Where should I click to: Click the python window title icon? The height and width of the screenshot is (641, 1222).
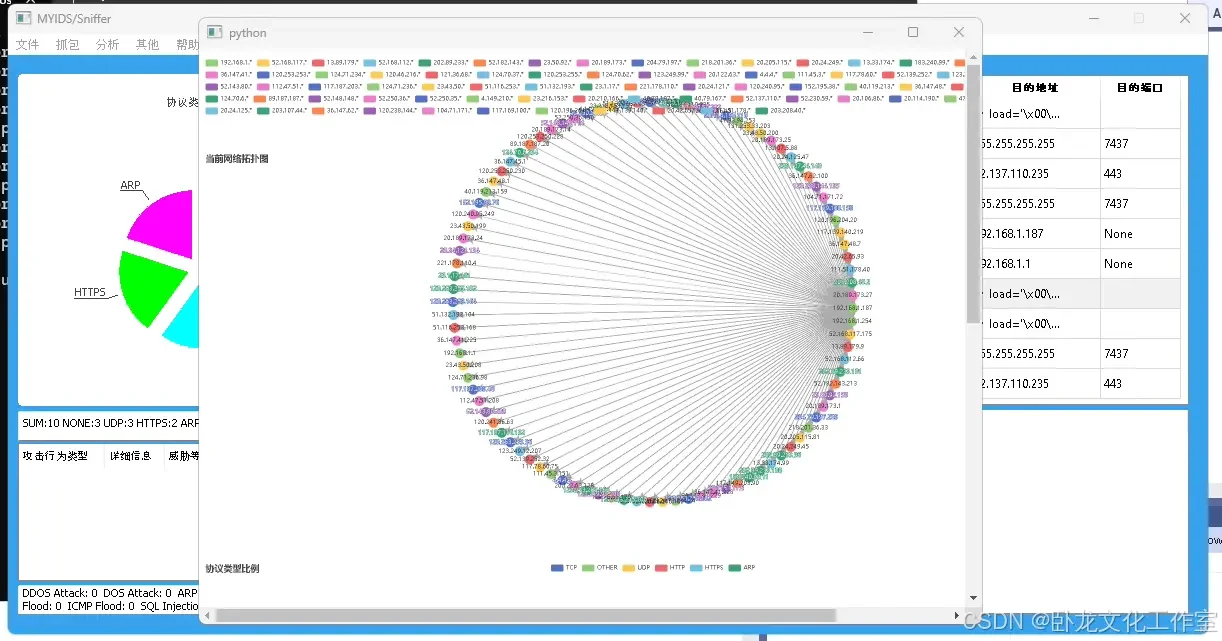[x=214, y=32]
